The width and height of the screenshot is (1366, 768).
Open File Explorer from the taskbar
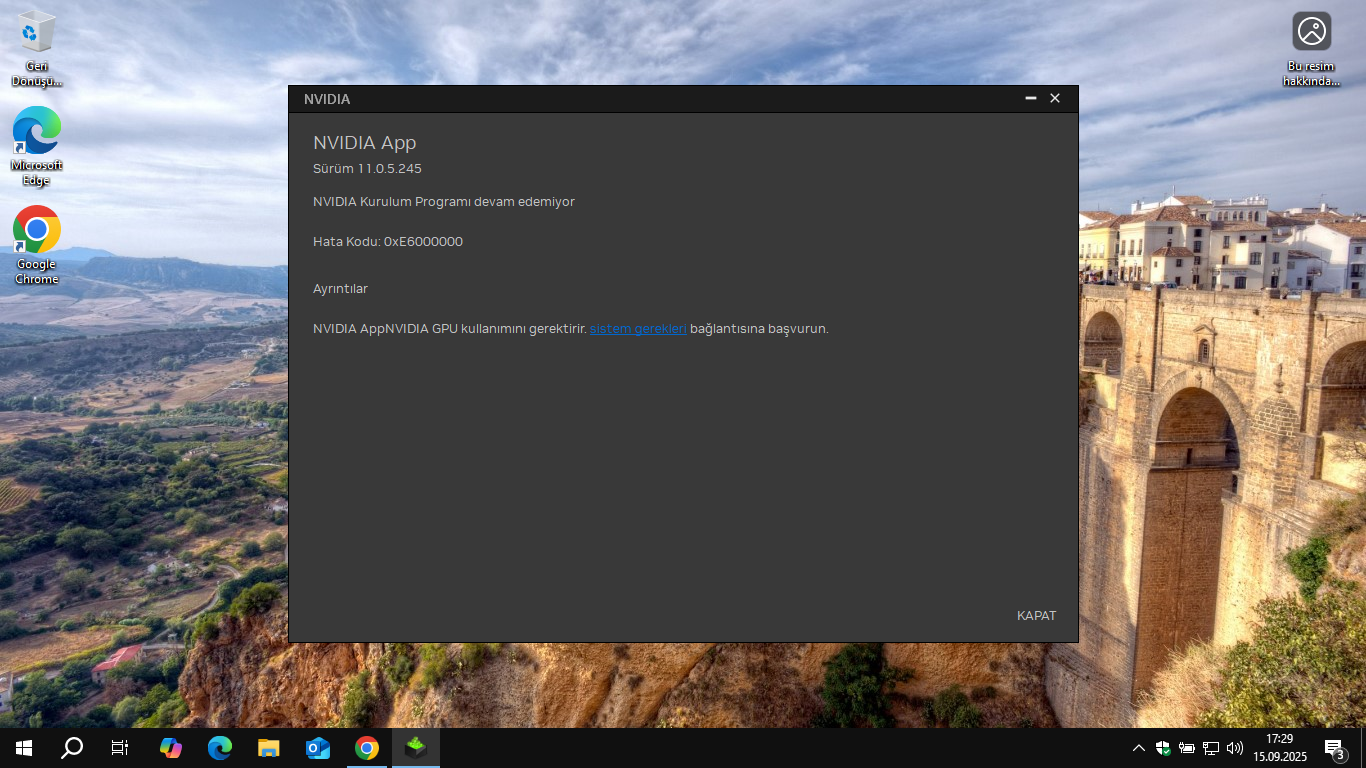click(x=268, y=748)
